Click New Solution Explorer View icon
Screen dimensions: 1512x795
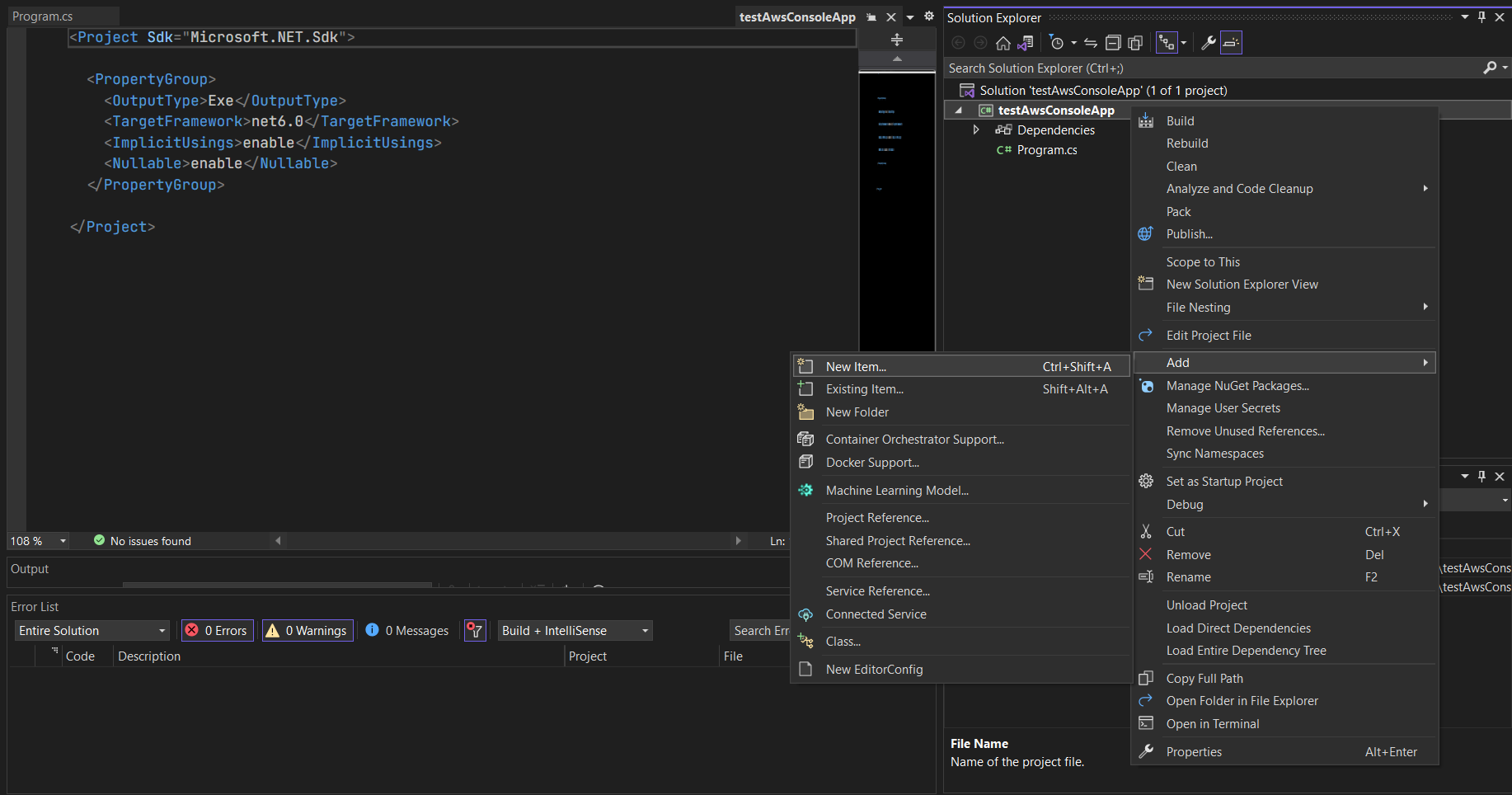click(1146, 284)
